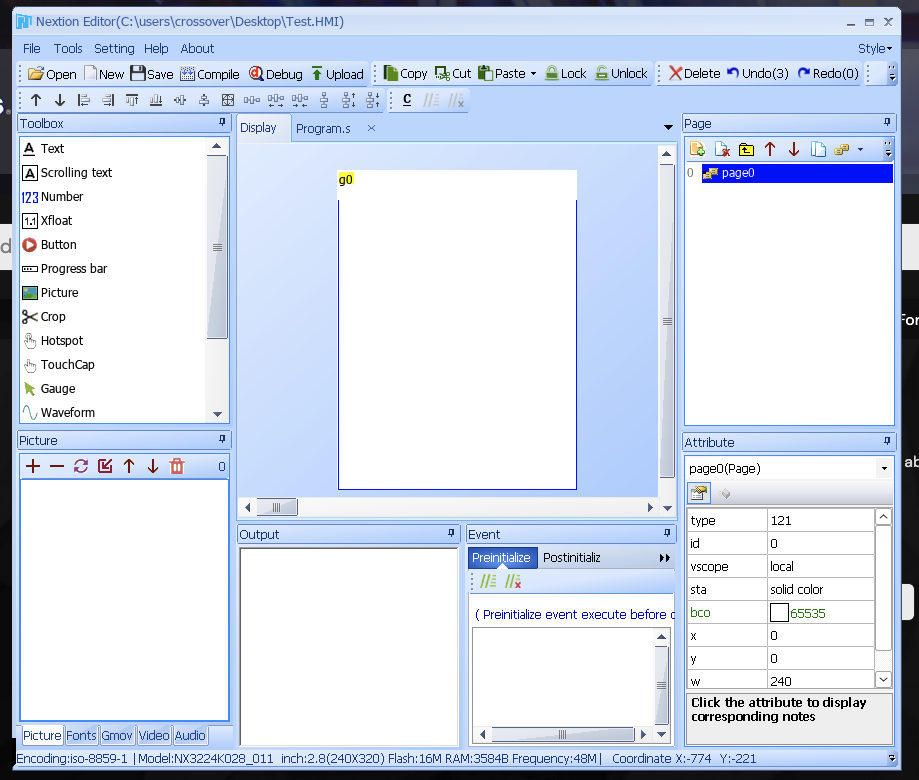Click the same size grid icon in alignment toolbar

click(228, 100)
